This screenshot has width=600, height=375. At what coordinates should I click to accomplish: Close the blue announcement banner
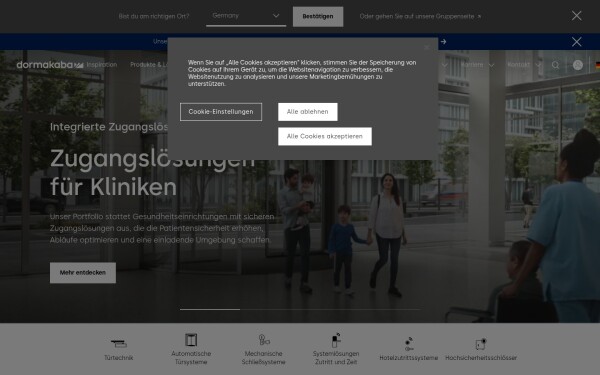pos(576,42)
